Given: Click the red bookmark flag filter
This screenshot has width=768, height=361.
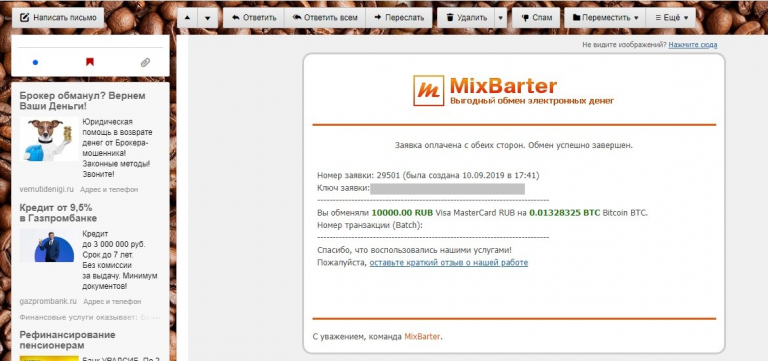Looking at the screenshot, I should click(x=90, y=62).
